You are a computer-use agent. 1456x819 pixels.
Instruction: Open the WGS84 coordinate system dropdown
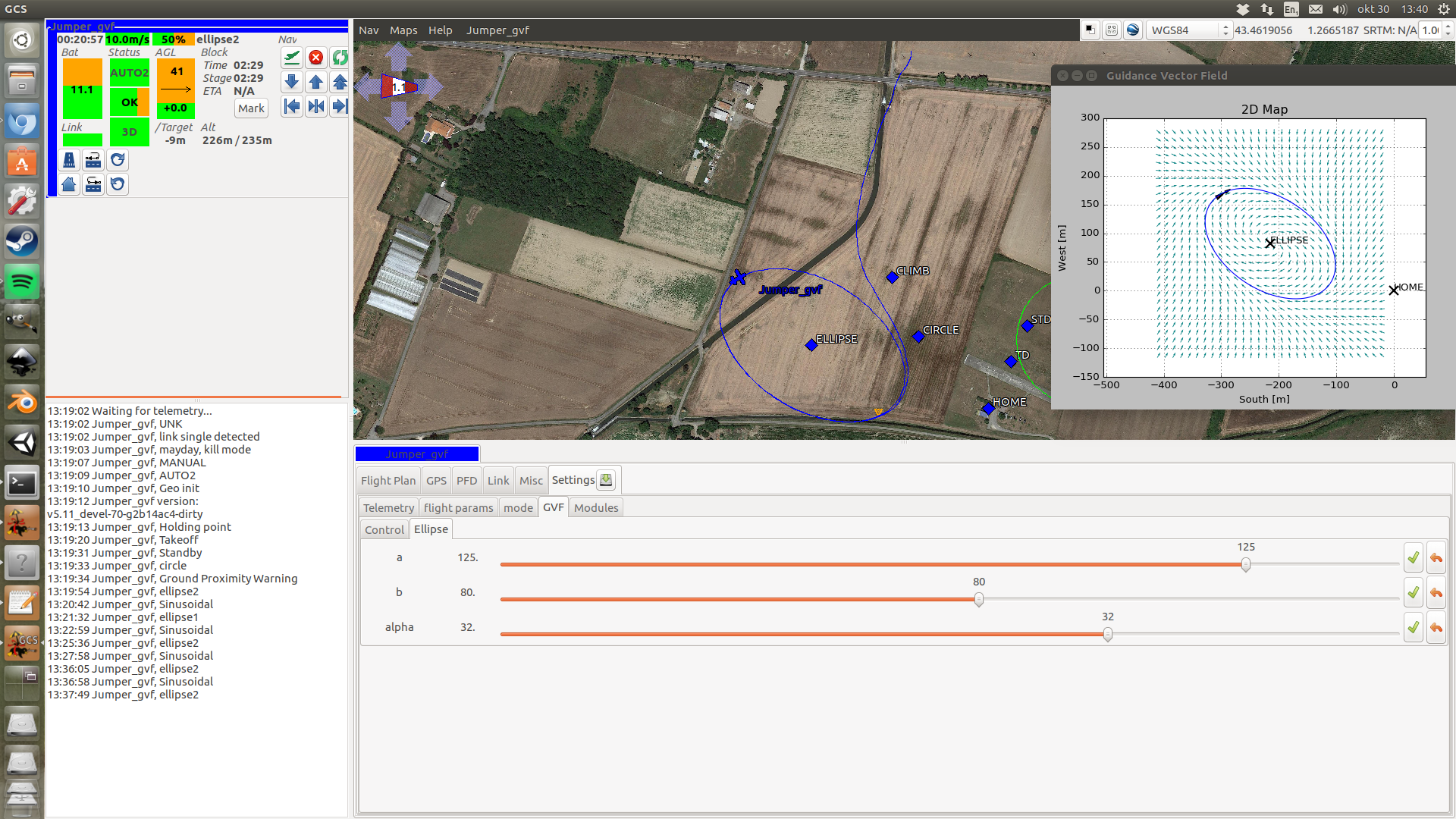pyautogui.click(x=1189, y=30)
